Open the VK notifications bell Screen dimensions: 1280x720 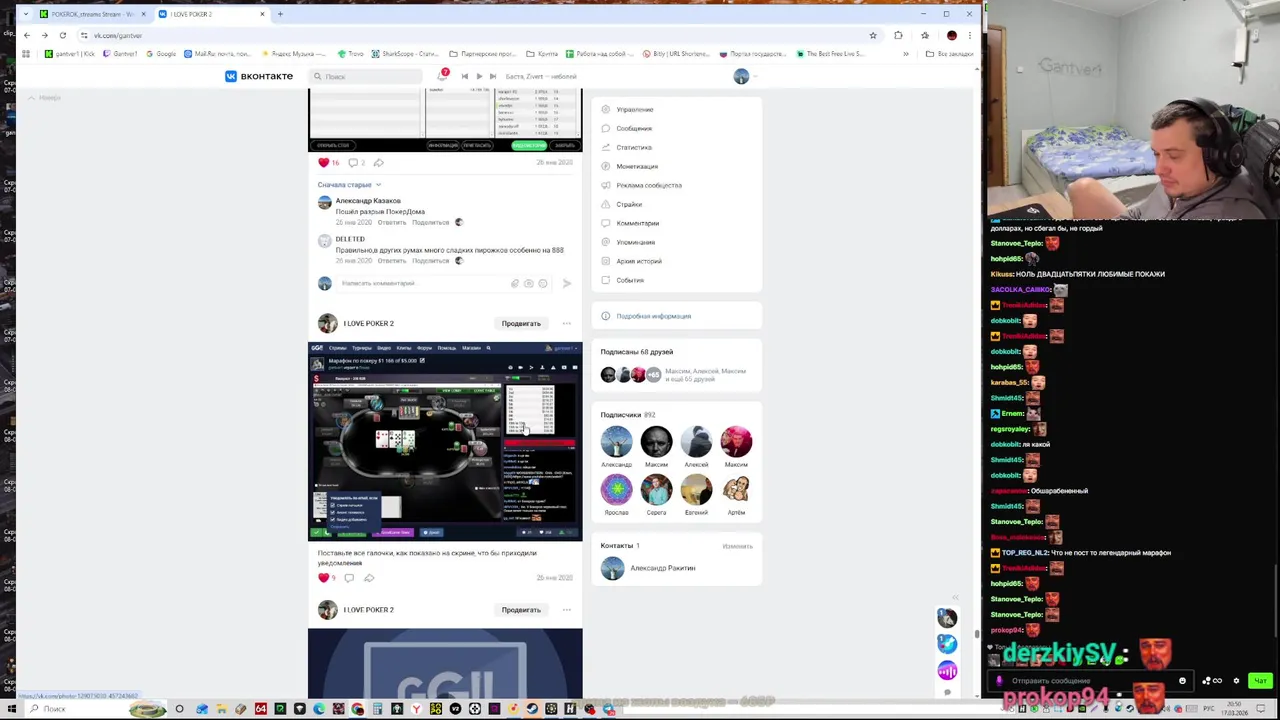442,76
